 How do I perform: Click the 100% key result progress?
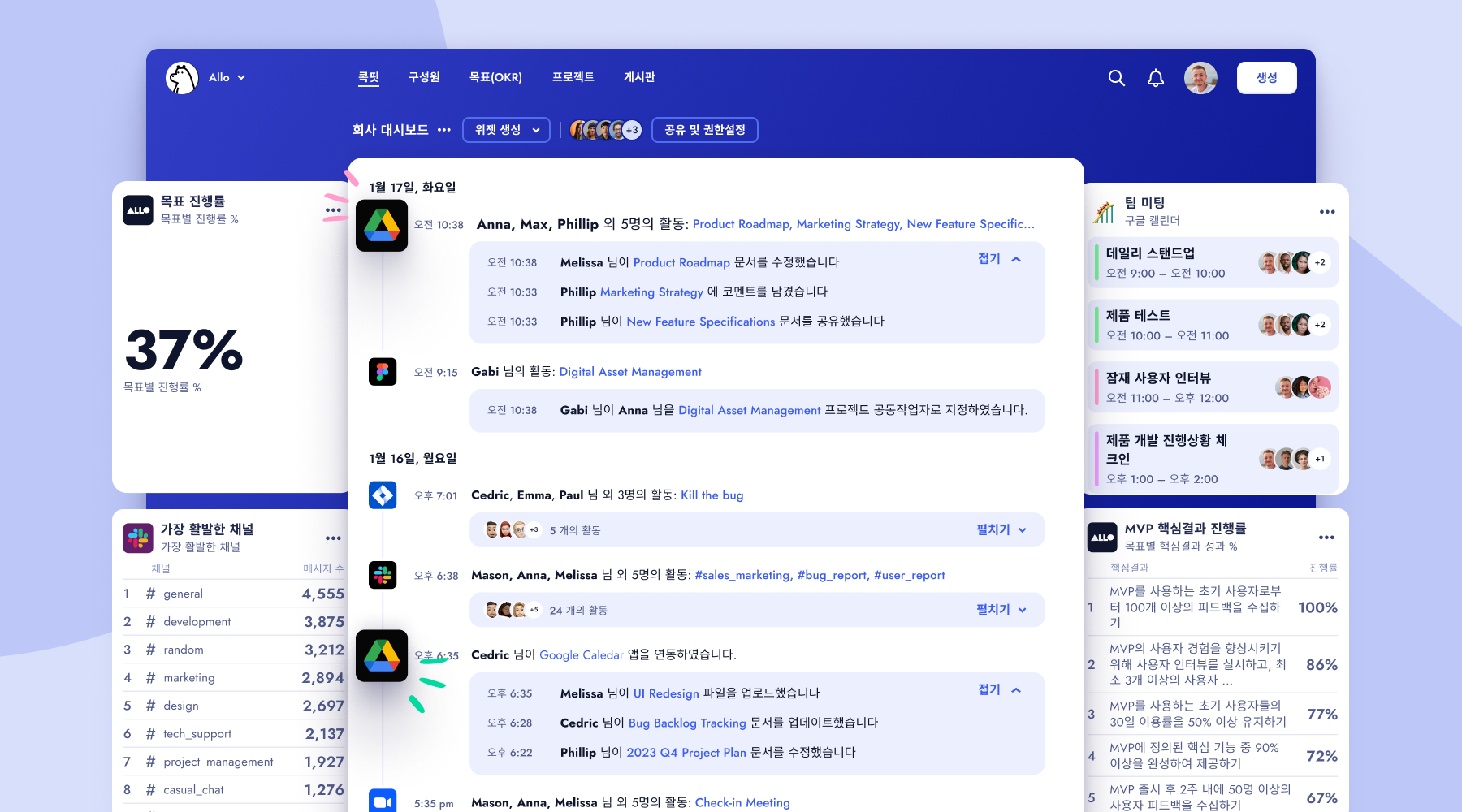click(x=1317, y=607)
